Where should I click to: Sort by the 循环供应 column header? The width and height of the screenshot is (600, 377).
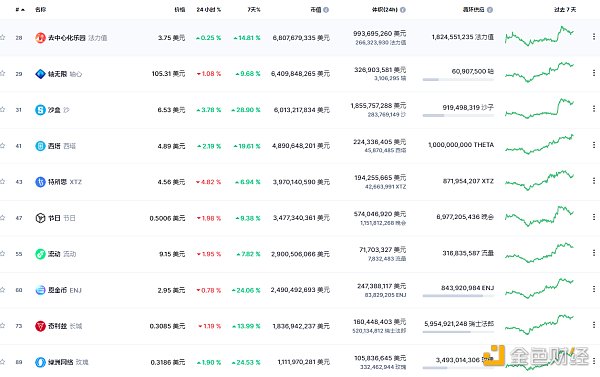(x=474, y=10)
